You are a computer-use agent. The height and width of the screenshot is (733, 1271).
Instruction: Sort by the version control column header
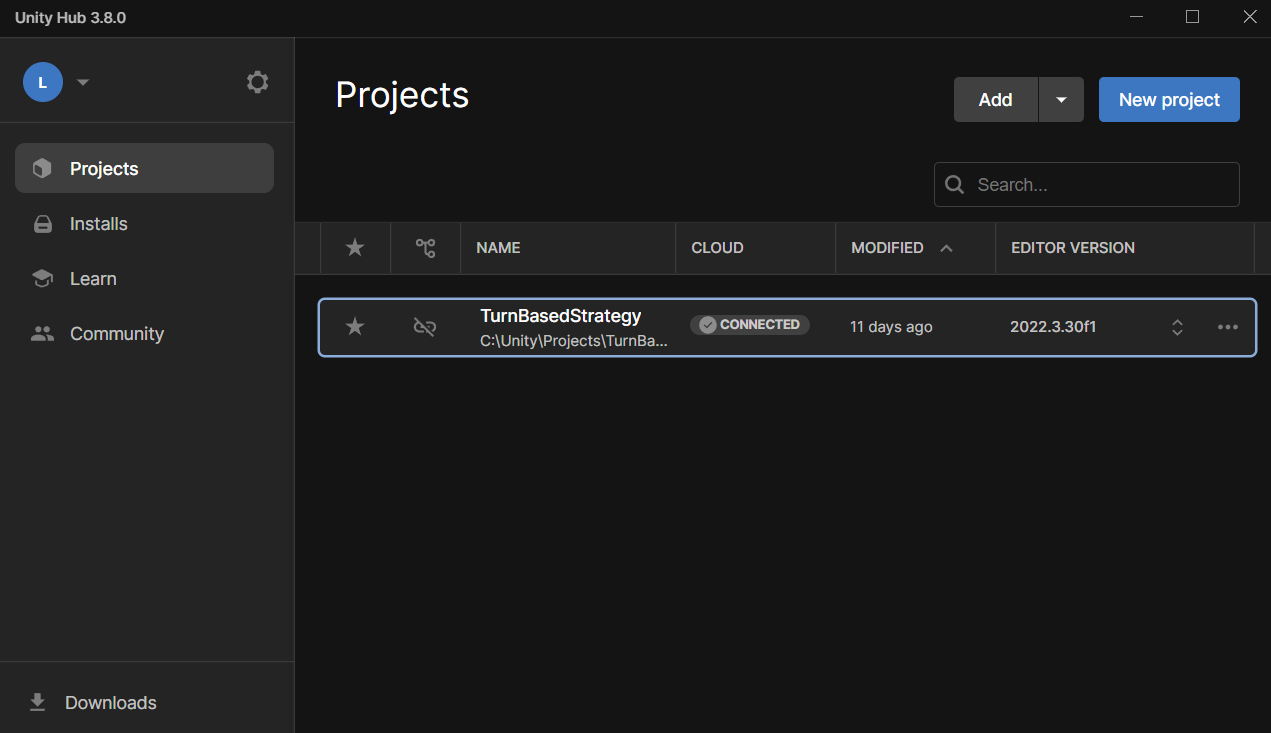(425, 248)
